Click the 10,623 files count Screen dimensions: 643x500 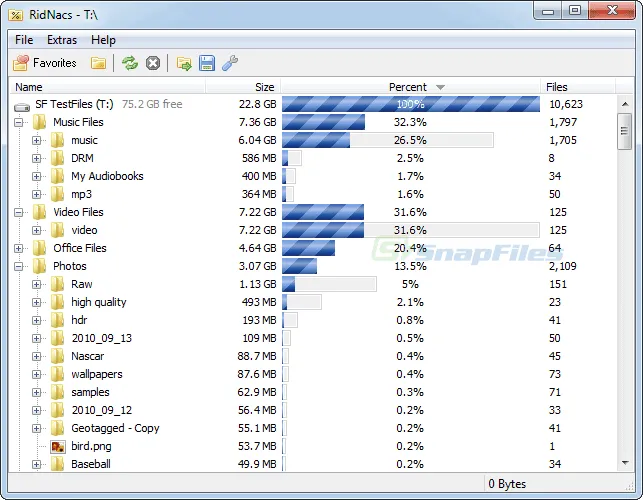click(x=565, y=104)
